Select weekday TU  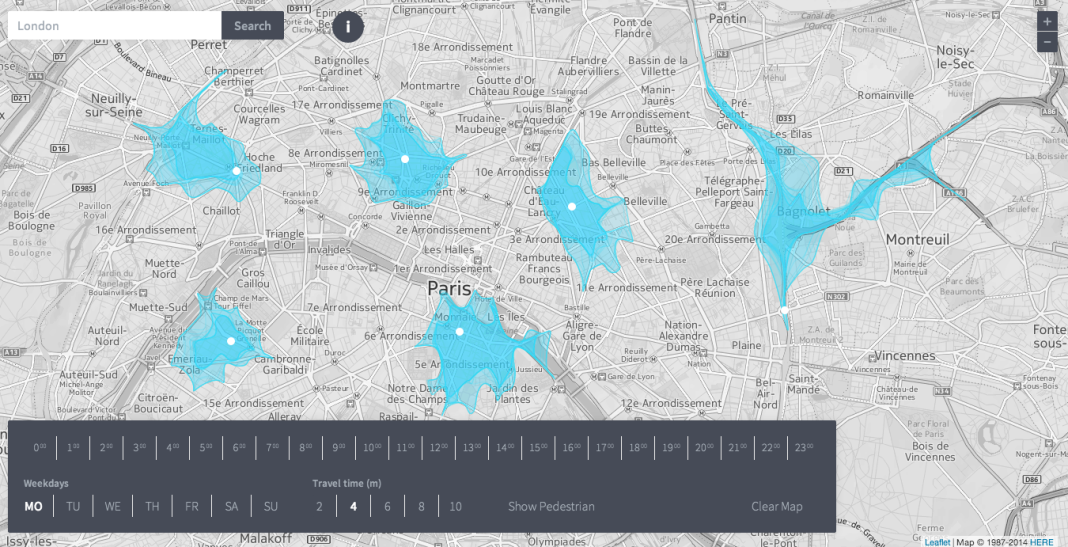tap(73, 506)
